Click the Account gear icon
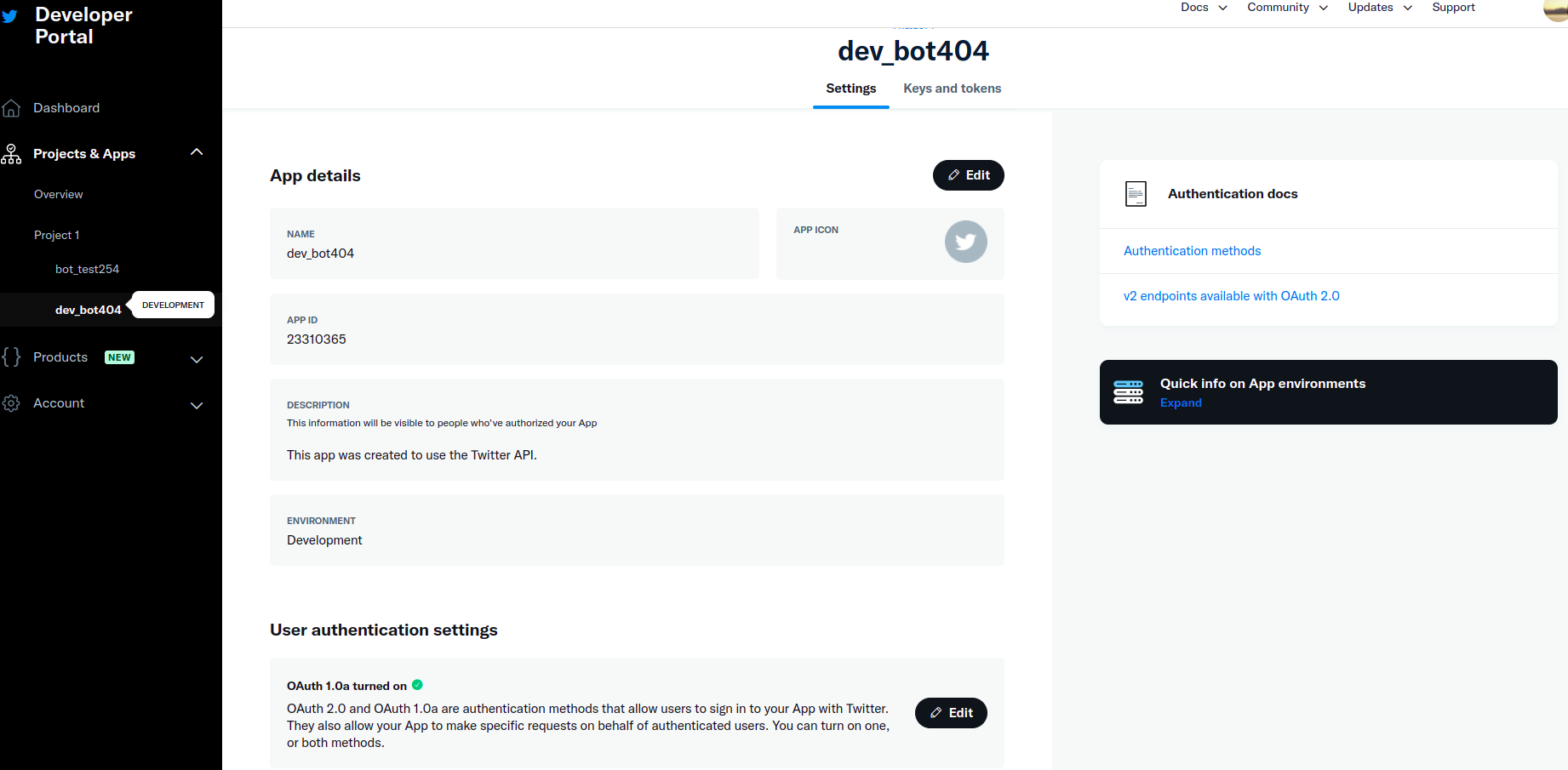Image resolution: width=1568 pixels, height=770 pixels. 11,403
